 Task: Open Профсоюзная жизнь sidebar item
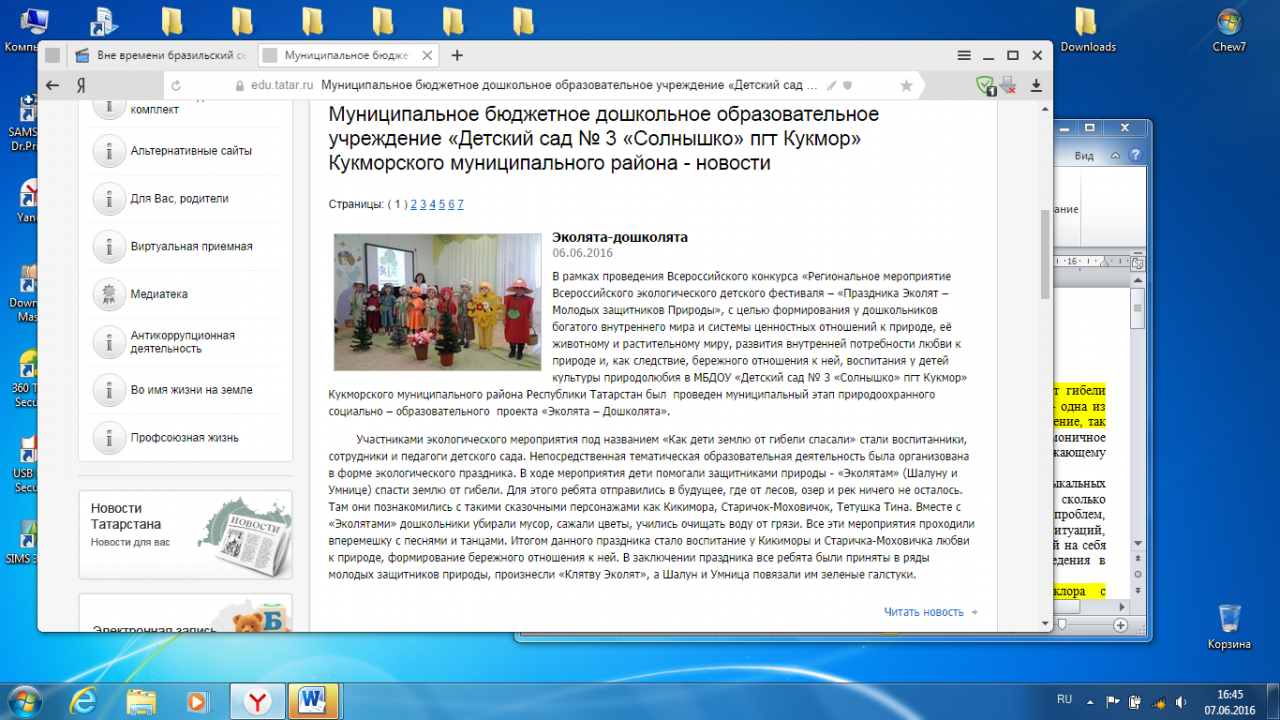coord(184,438)
